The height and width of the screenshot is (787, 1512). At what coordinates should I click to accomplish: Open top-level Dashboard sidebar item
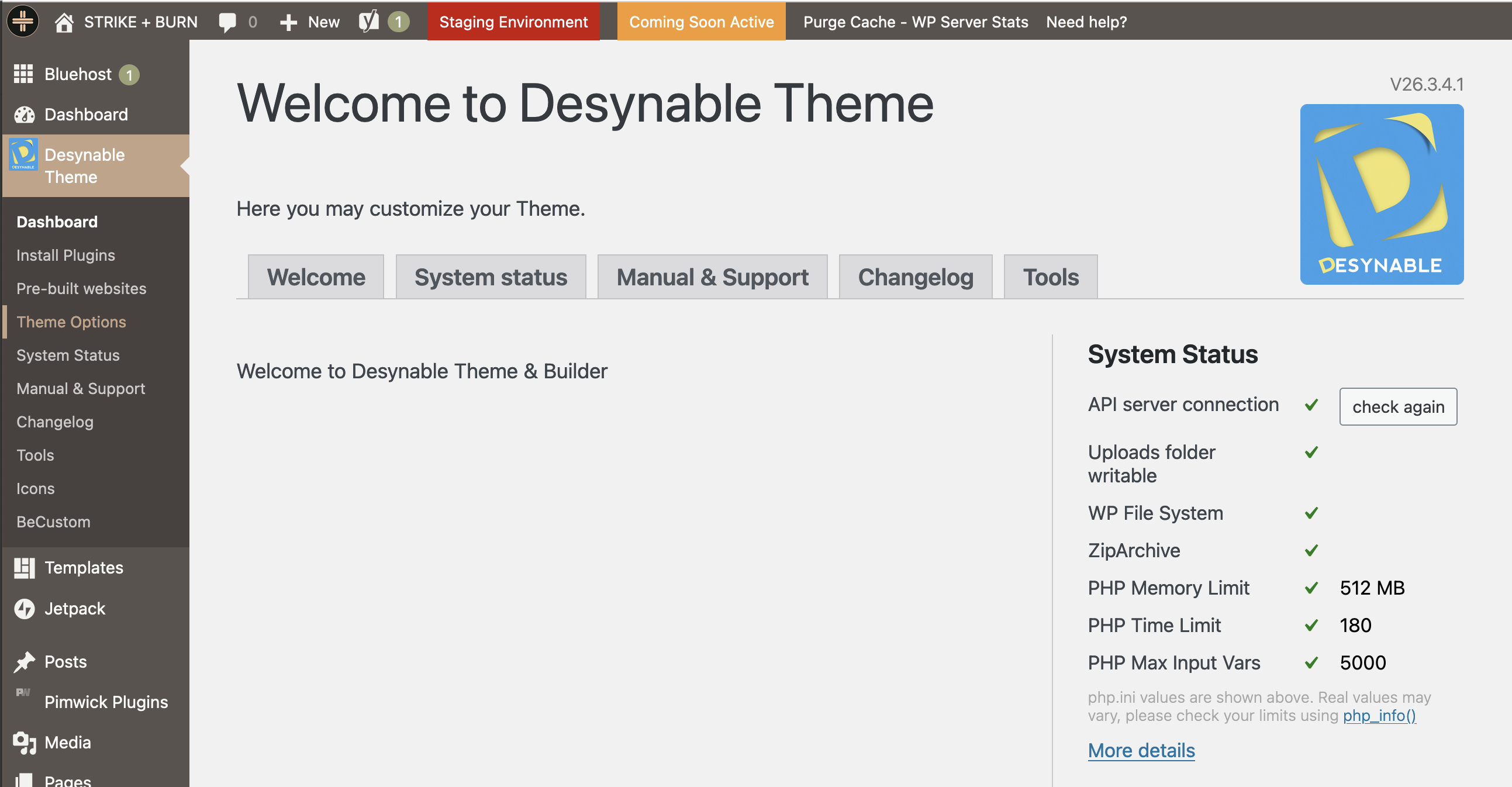click(x=96, y=115)
